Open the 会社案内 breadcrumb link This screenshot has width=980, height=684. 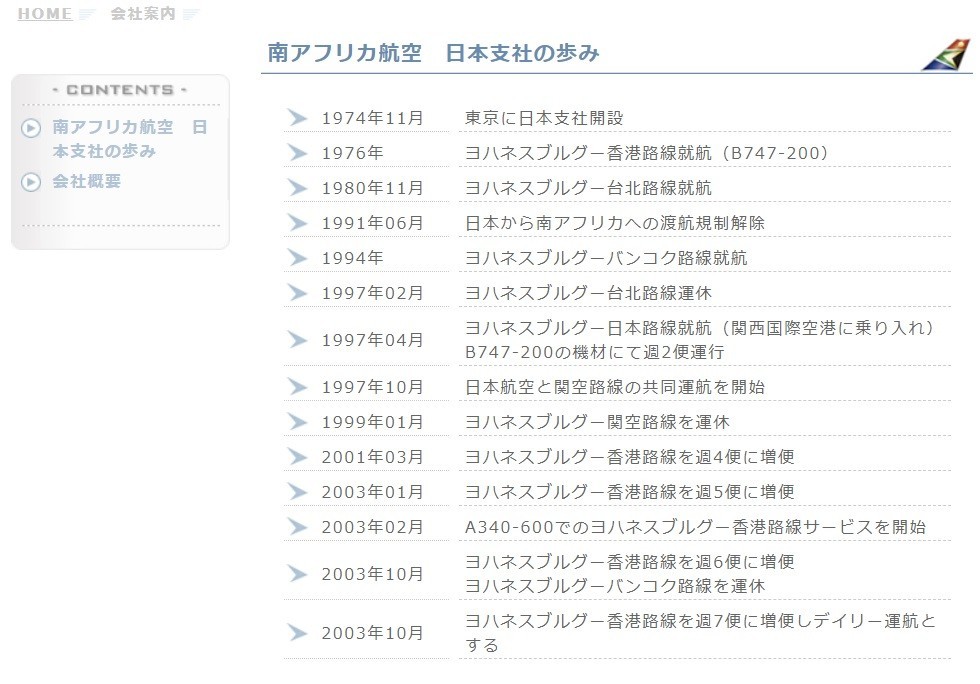click(x=142, y=14)
